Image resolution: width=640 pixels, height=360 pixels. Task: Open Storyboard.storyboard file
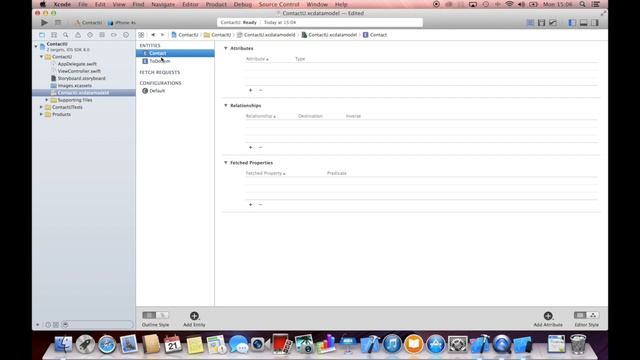tap(82, 78)
